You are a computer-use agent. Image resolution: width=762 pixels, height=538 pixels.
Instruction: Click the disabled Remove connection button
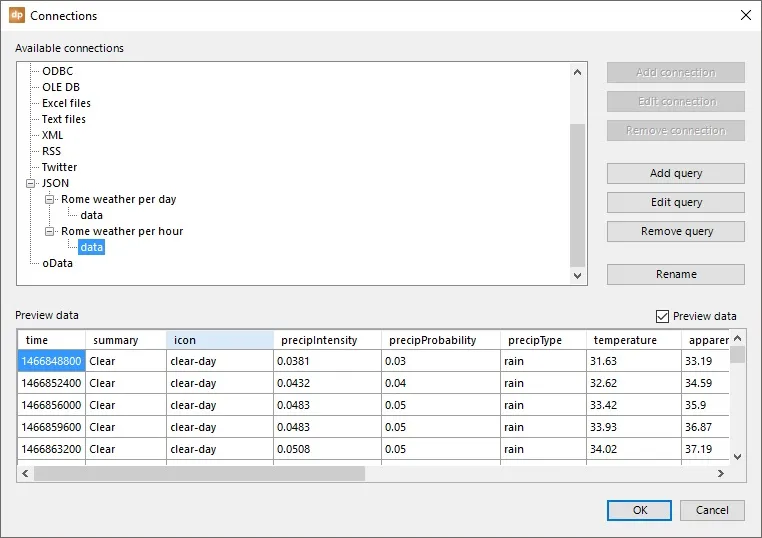675,130
